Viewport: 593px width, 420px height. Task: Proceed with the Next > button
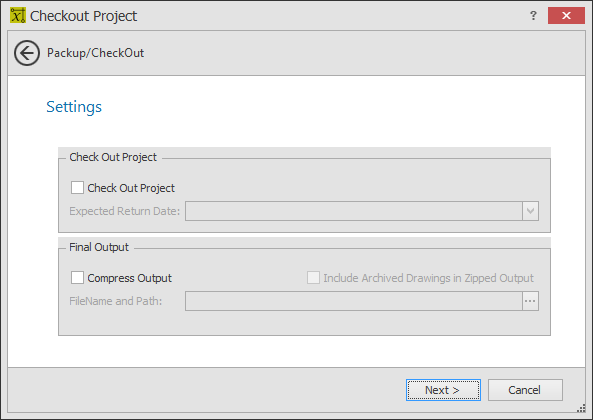tap(443, 390)
